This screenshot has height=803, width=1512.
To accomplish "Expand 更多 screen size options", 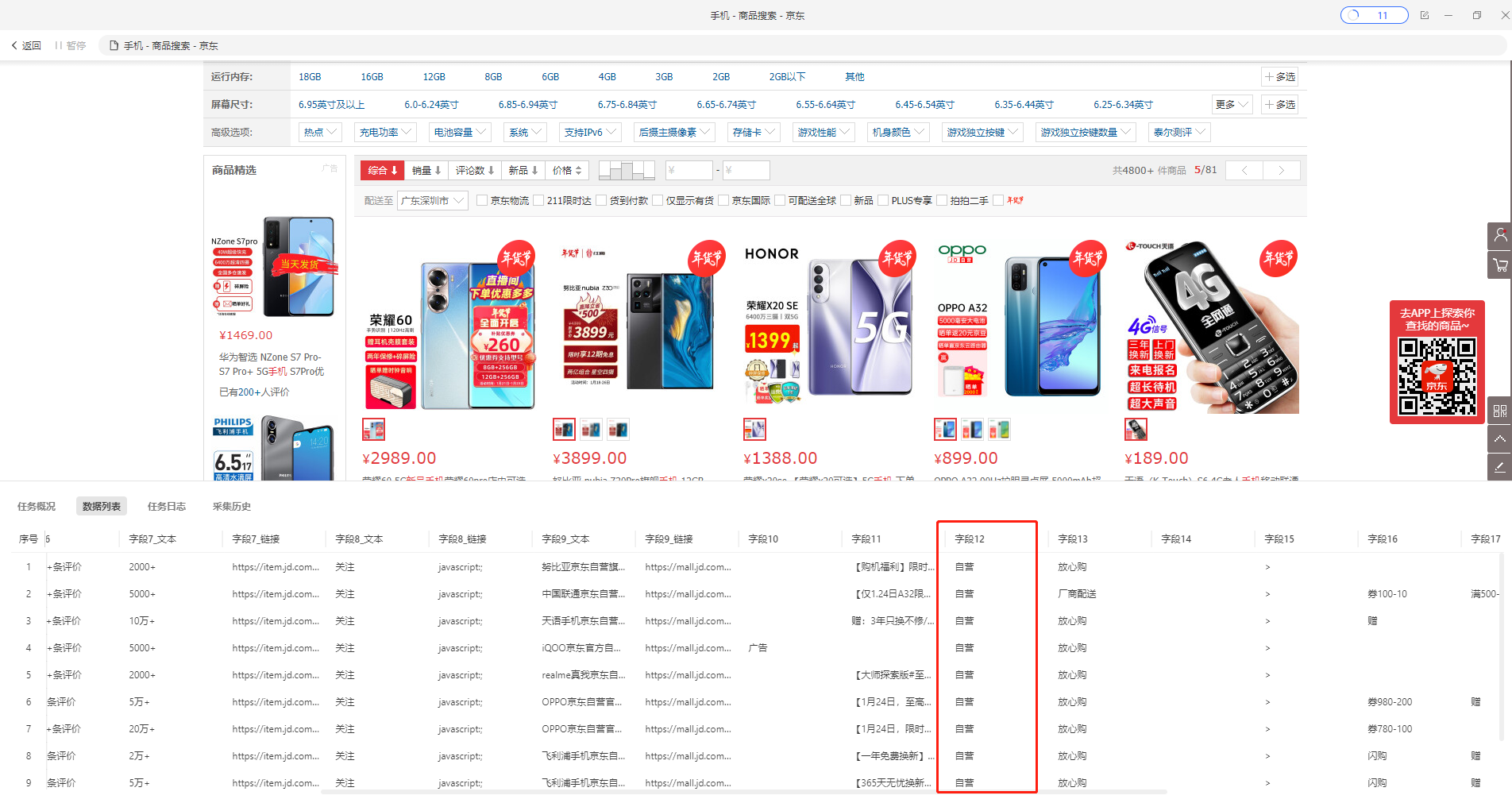I will 1232,105.
